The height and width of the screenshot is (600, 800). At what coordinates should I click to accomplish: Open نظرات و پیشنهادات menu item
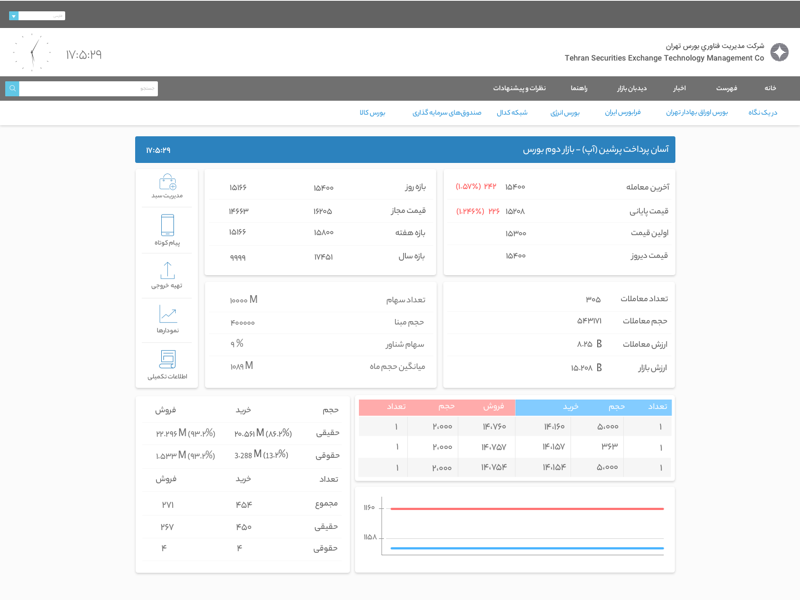(x=519, y=89)
